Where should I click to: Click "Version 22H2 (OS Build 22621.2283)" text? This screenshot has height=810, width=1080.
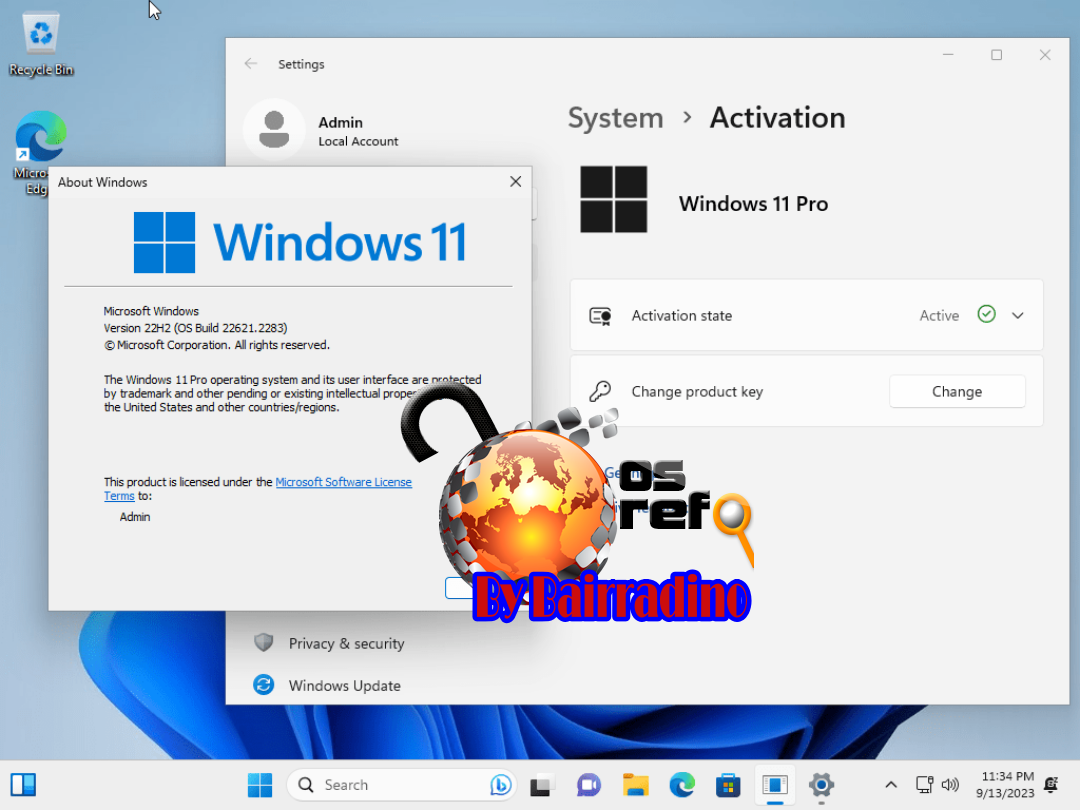196,328
